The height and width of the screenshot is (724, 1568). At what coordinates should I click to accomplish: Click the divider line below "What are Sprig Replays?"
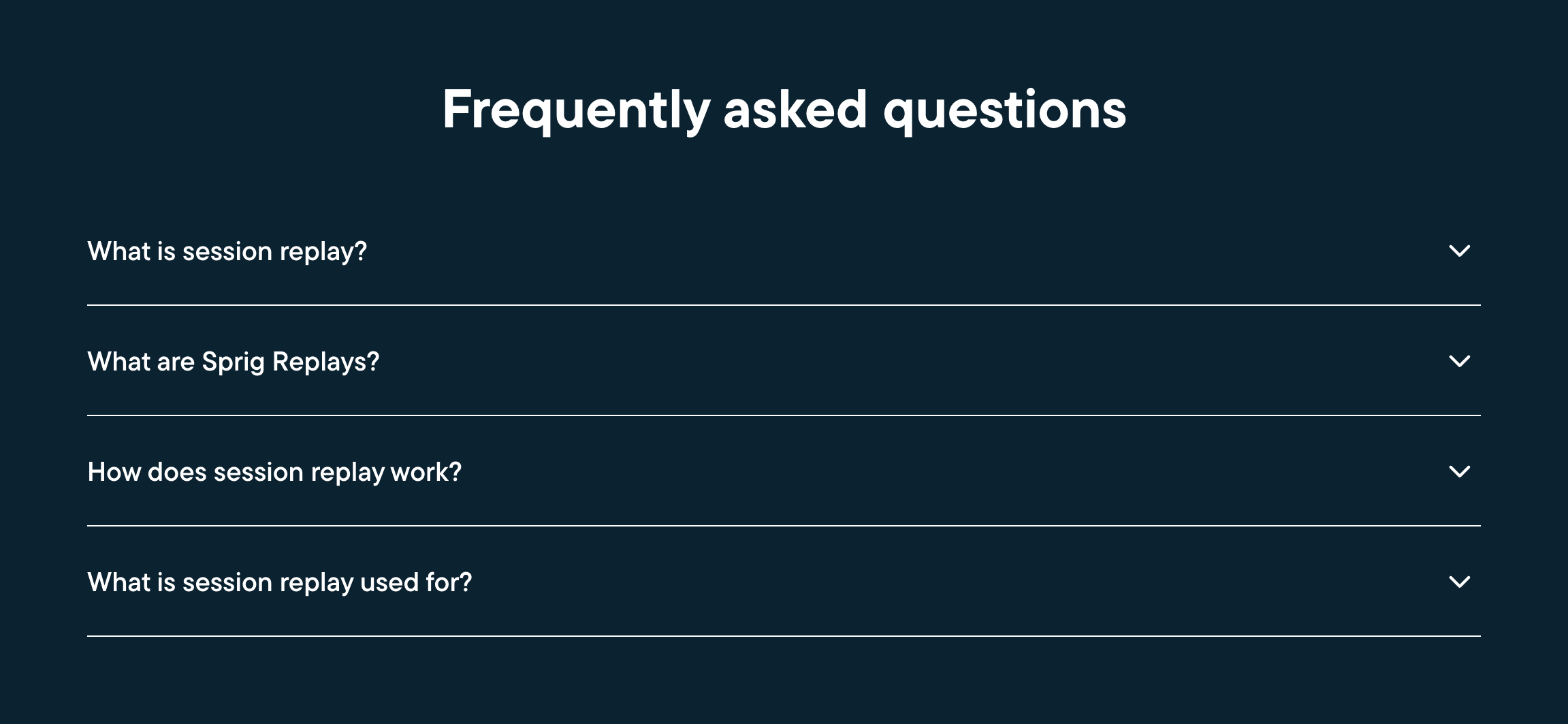(x=784, y=415)
